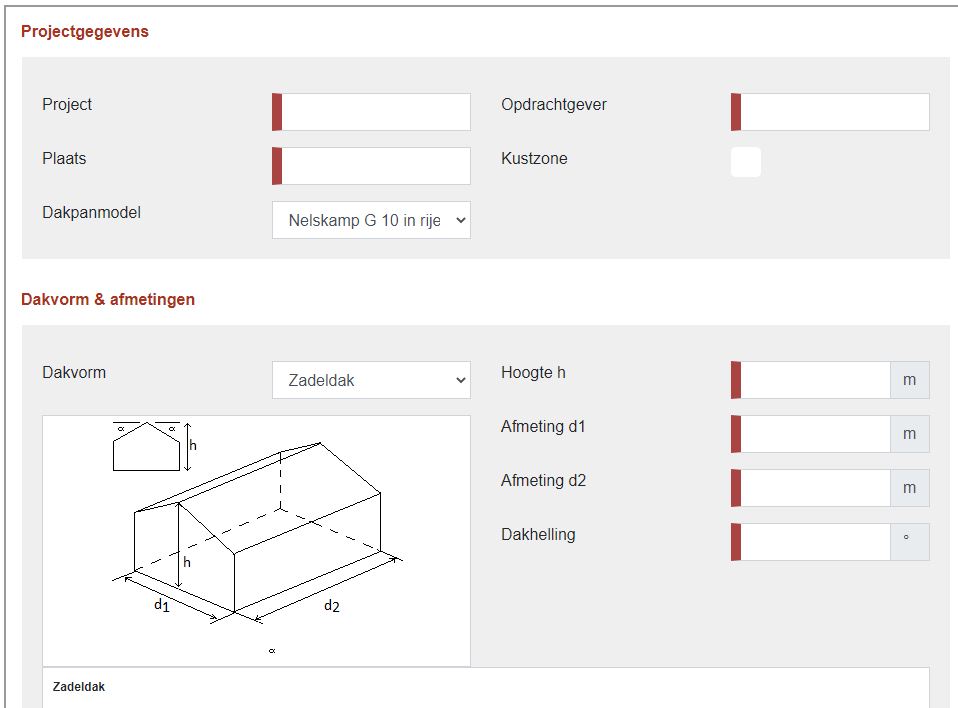Image resolution: width=958 pixels, height=708 pixels.
Task: Click the Zadeldak description box
Action: 485,687
